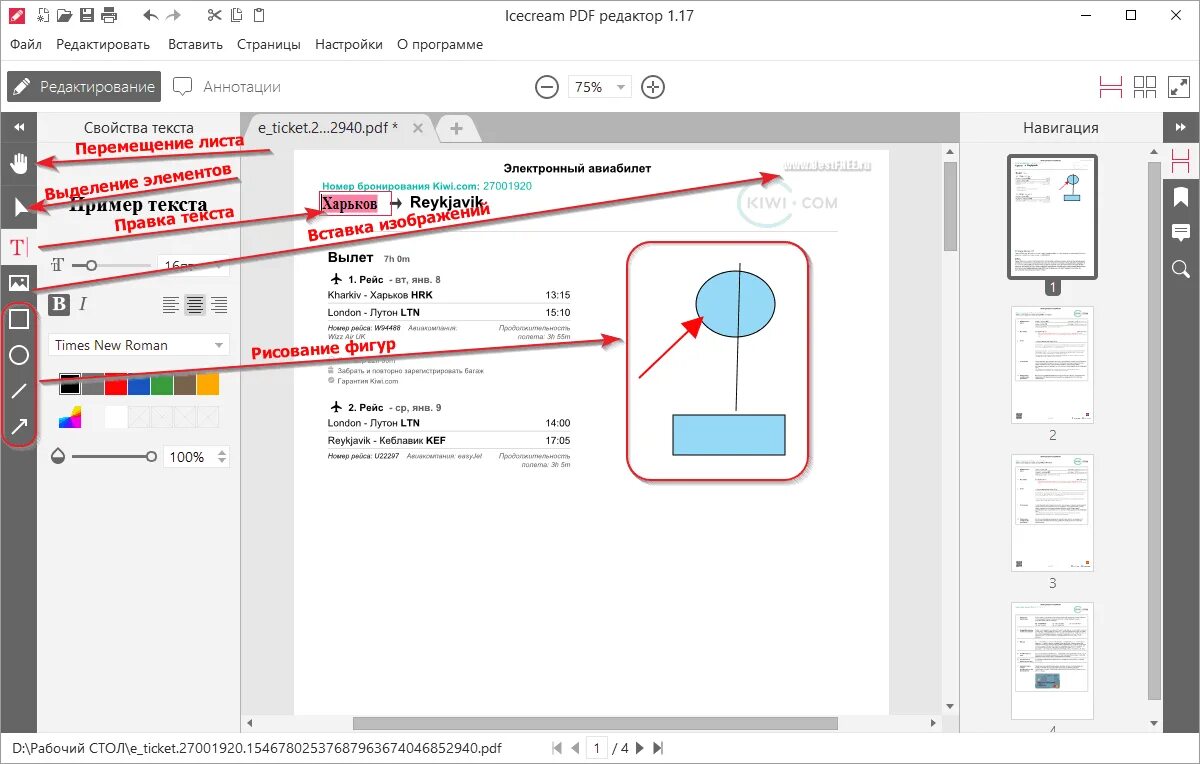Cut with the scissors icon
Screen dimensions: 1200x764
[214, 15]
